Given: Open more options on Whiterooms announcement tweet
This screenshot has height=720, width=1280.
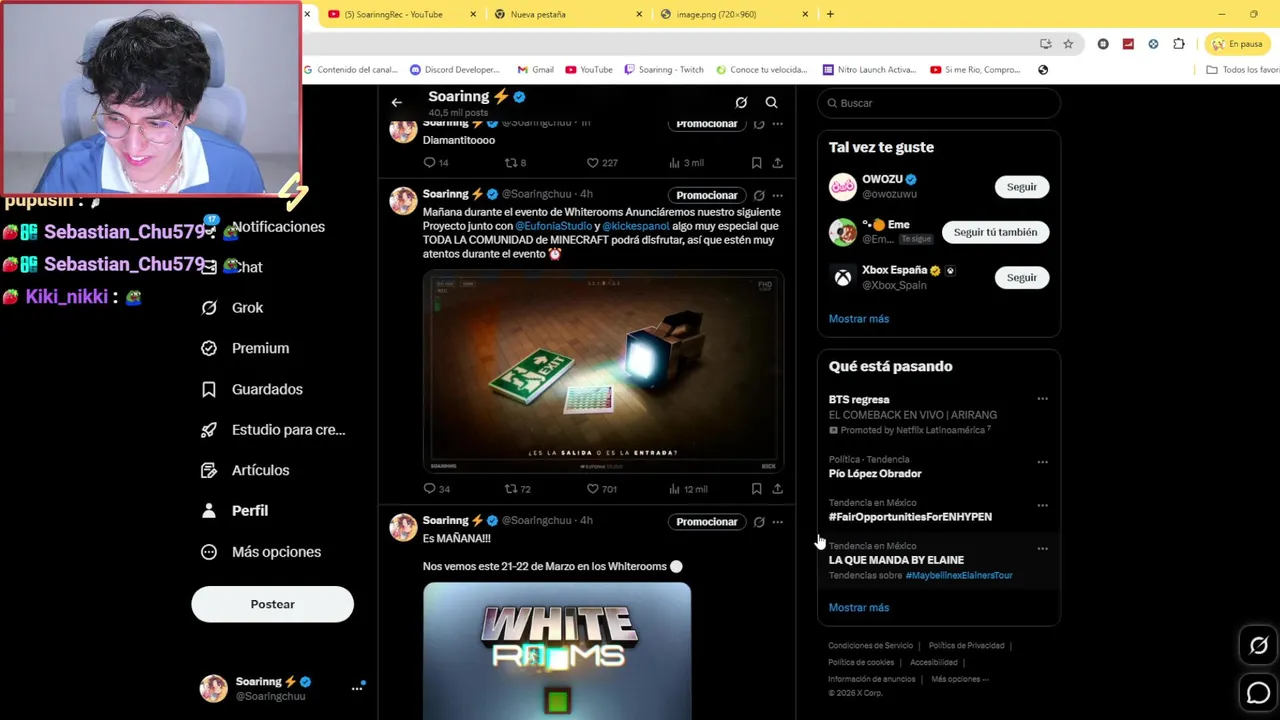Looking at the screenshot, I should point(777,195).
